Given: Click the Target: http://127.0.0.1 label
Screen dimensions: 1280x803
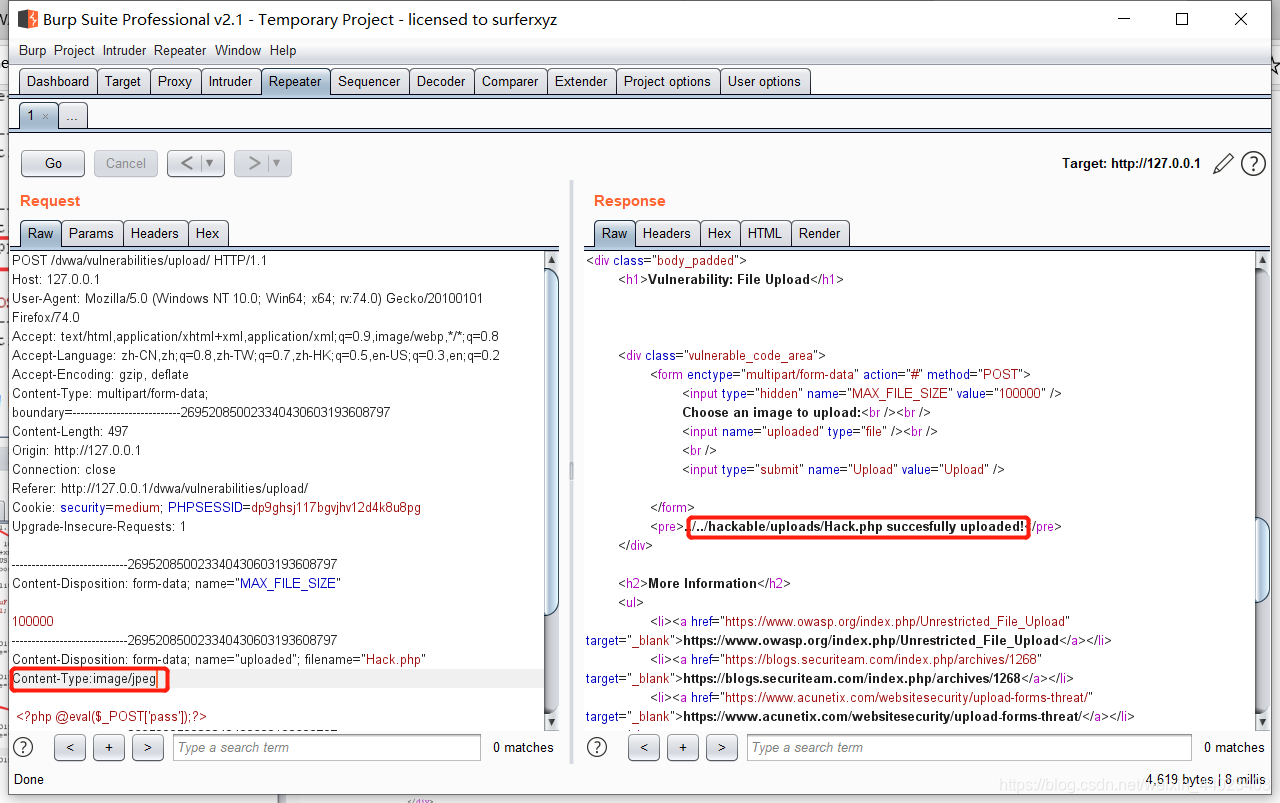Looking at the screenshot, I should point(1131,164).
